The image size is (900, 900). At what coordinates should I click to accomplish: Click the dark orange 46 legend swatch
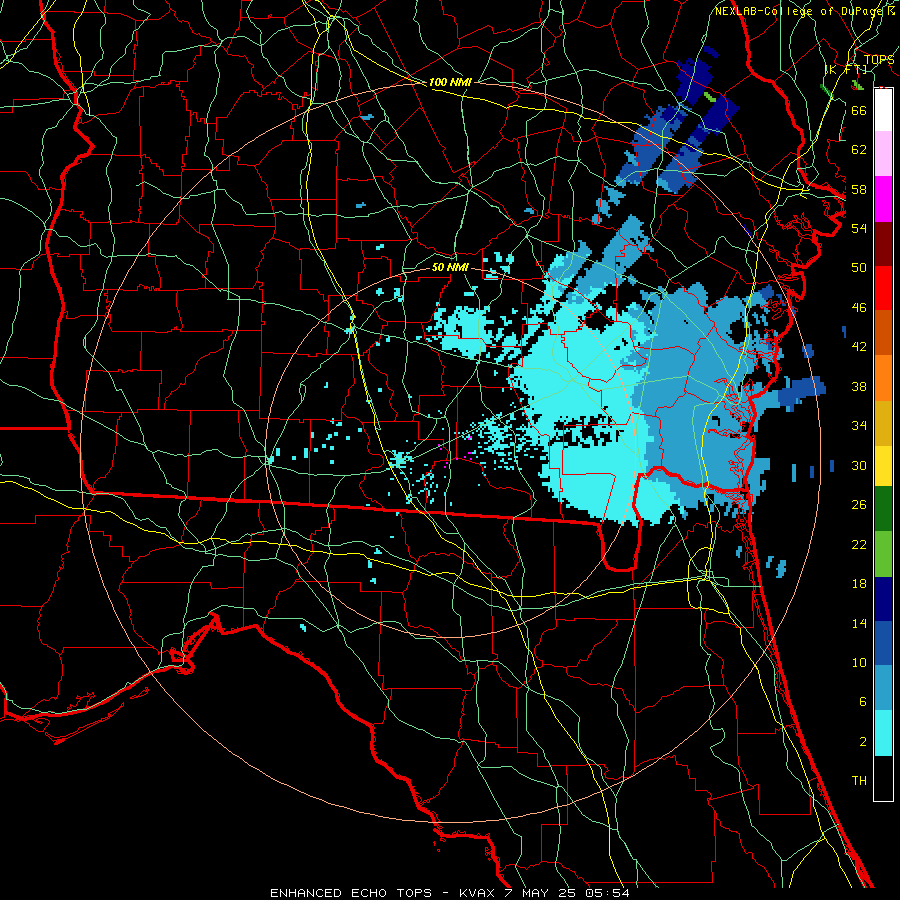pos(883,333)
